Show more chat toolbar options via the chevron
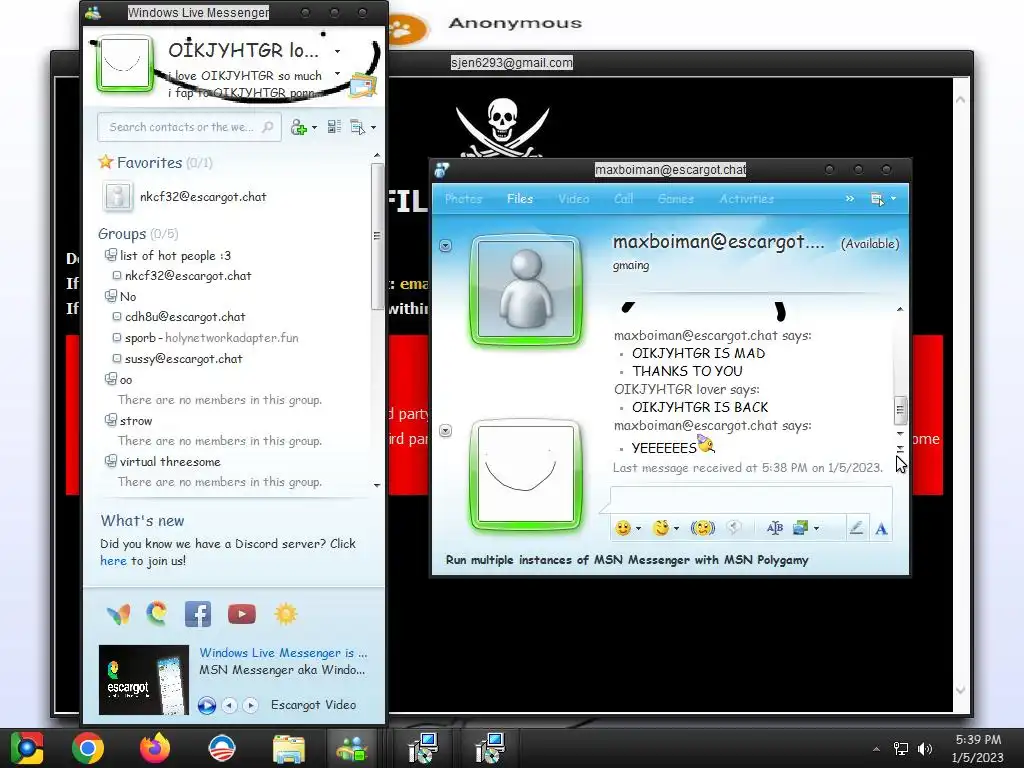Screen dimensions: 1024x768 click(x=850, y=199)
